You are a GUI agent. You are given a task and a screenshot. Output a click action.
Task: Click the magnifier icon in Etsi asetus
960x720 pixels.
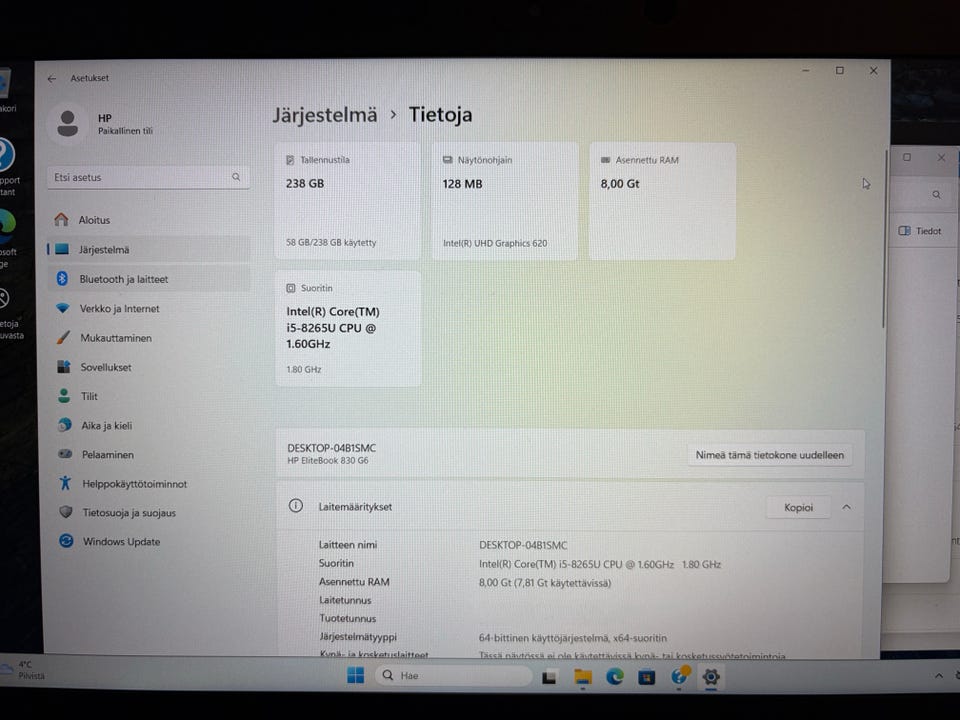click(236, 178)
